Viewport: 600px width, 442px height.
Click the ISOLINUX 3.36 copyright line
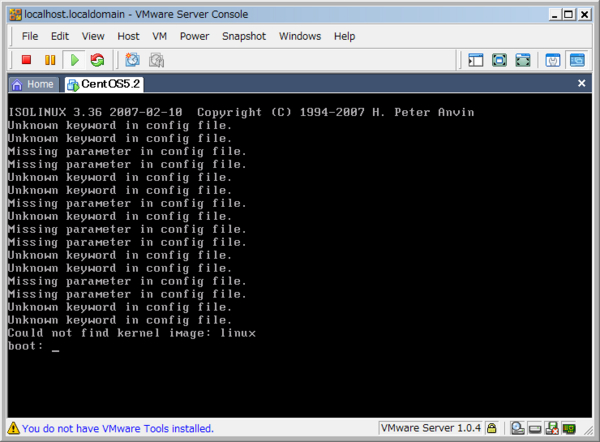click(x=241, y=112)
